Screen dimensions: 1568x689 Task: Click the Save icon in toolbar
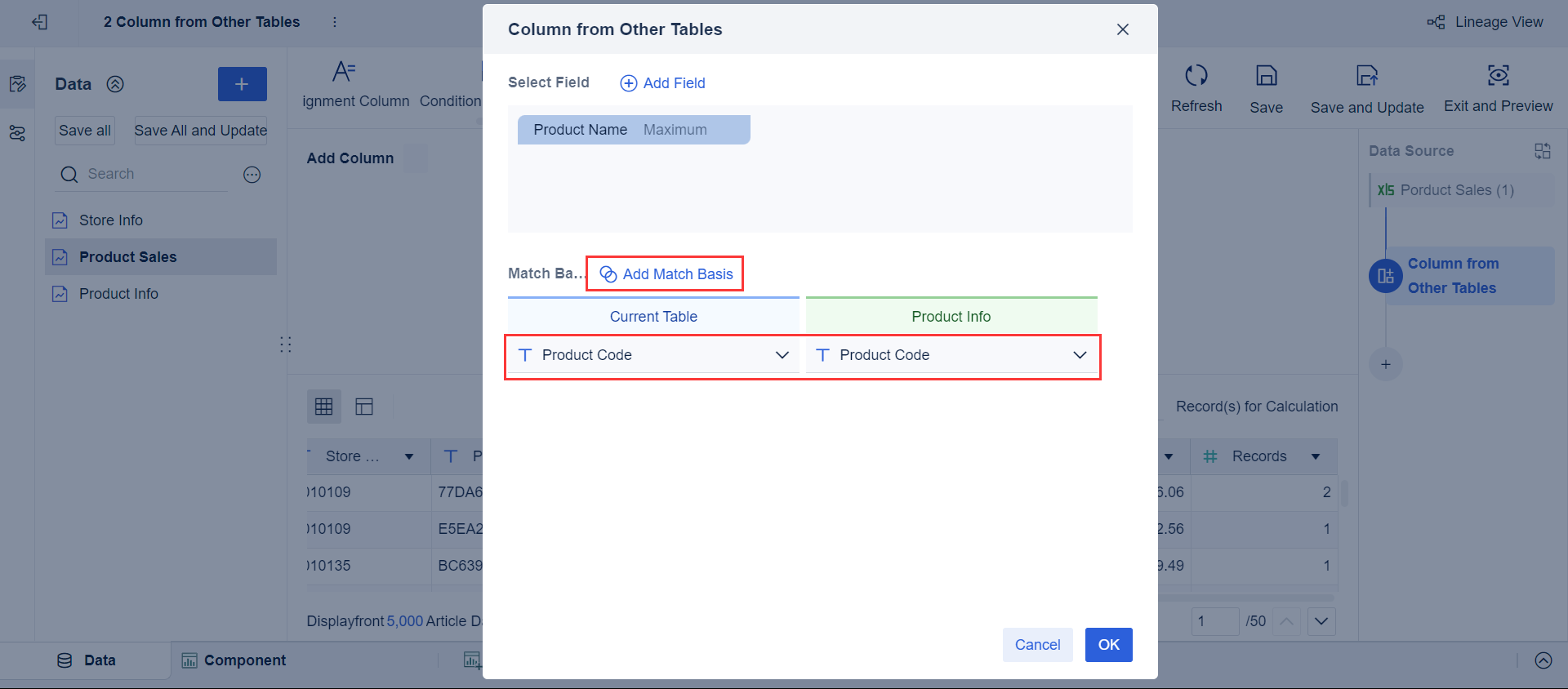1266,76
